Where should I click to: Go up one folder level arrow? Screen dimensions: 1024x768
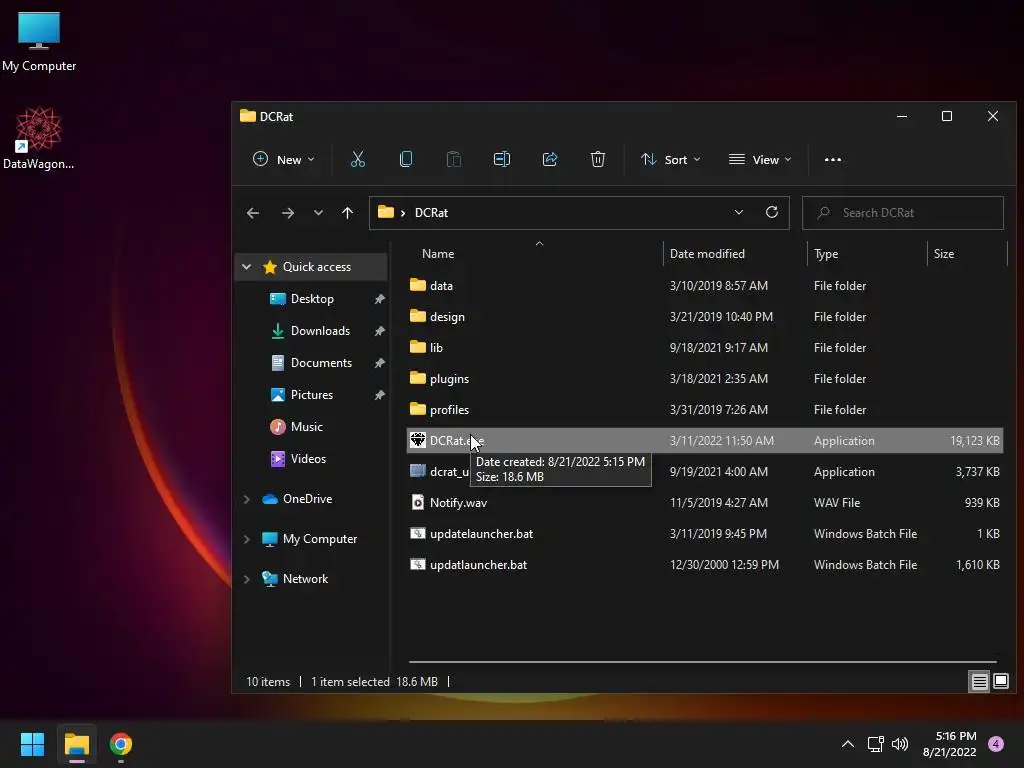pyautogui.click(x=347, y=213)
